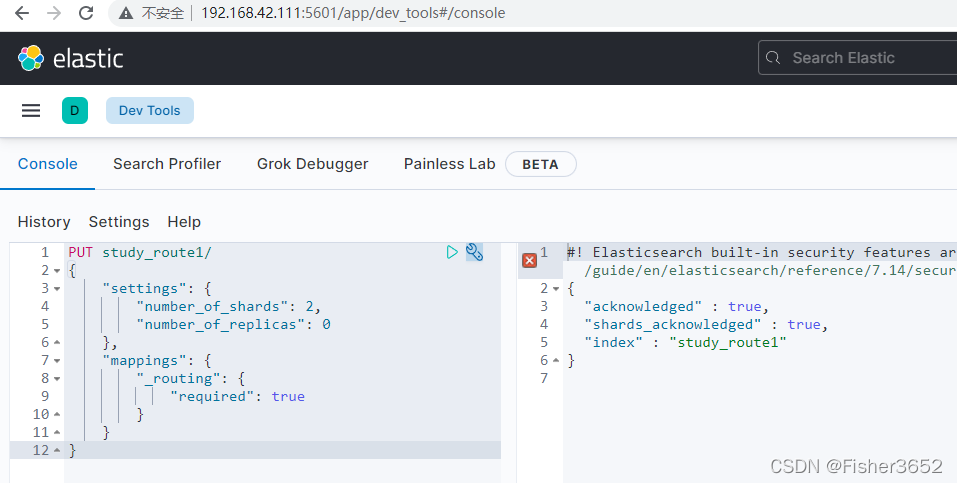This screenshot has width=957, height=483.
Task: Click the insecure connection warning icon
Action: tap(126, 13)
